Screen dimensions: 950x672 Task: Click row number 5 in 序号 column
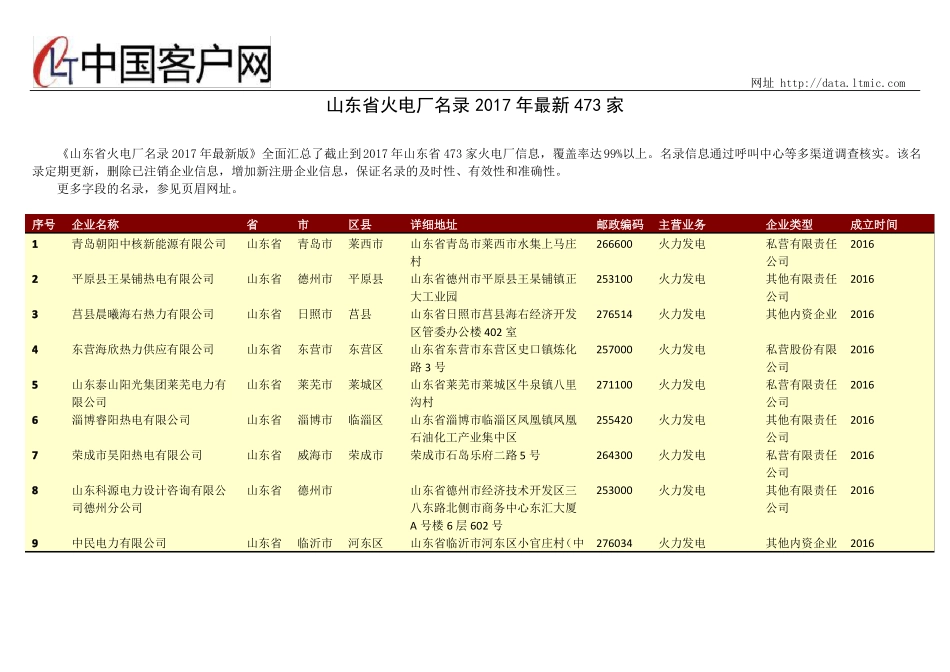click(35, 385)
